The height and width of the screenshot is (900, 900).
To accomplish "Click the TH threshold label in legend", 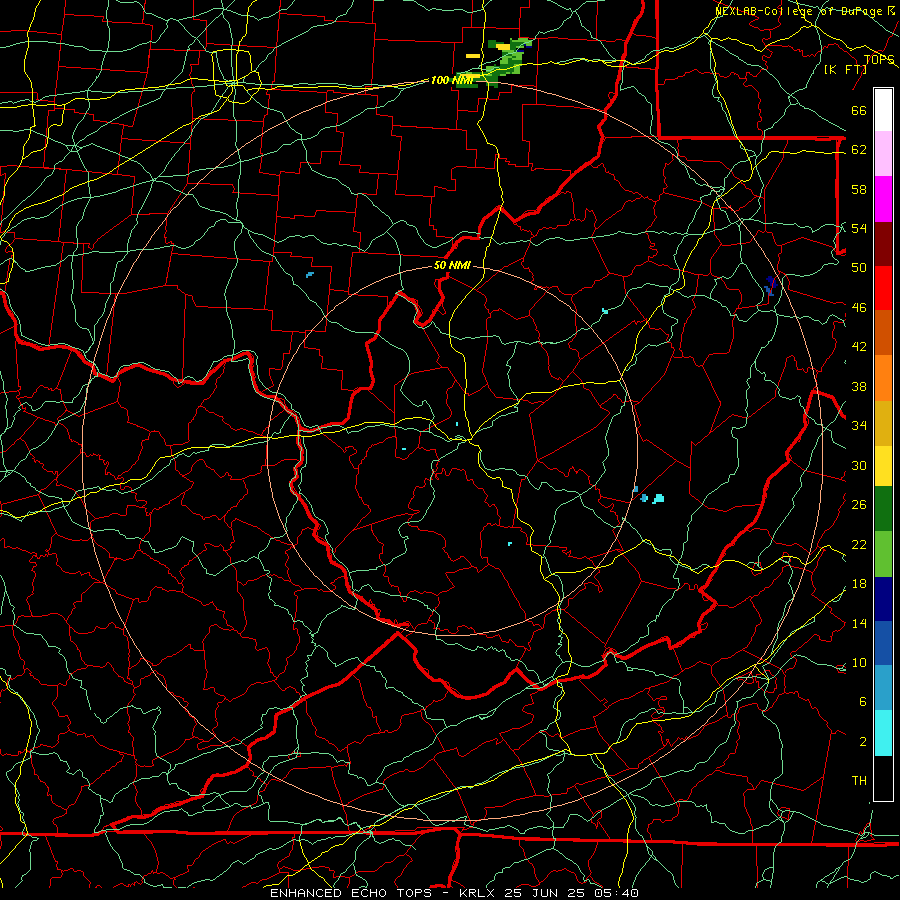I will (x=859, y=781).
